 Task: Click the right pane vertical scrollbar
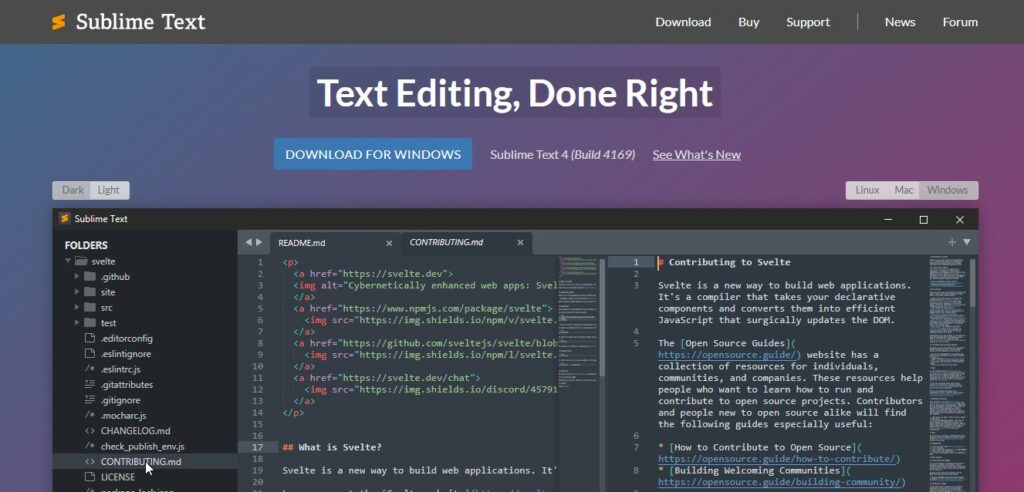click(972, 283)
